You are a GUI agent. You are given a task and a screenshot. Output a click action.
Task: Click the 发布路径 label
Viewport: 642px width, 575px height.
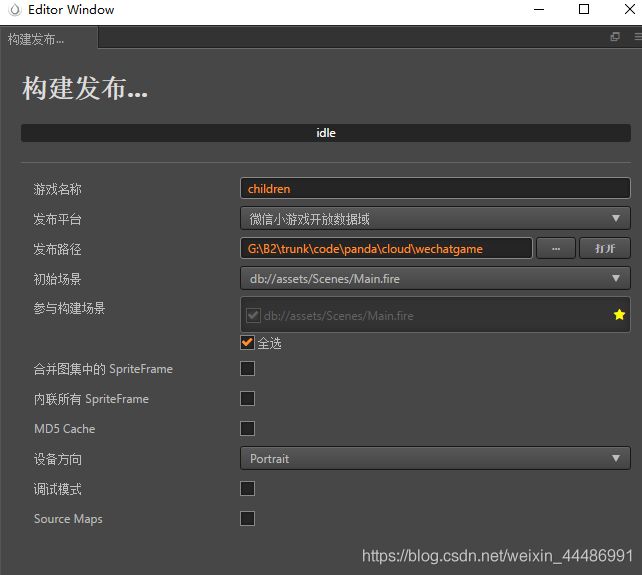coord(57,249)
